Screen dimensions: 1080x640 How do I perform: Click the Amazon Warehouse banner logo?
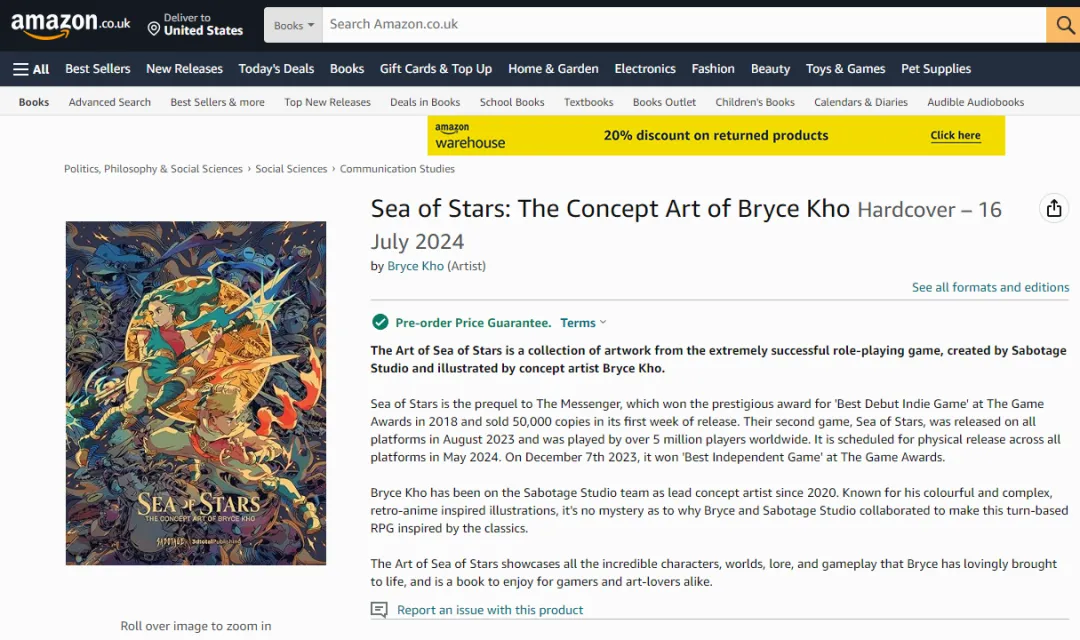[470, 136]
